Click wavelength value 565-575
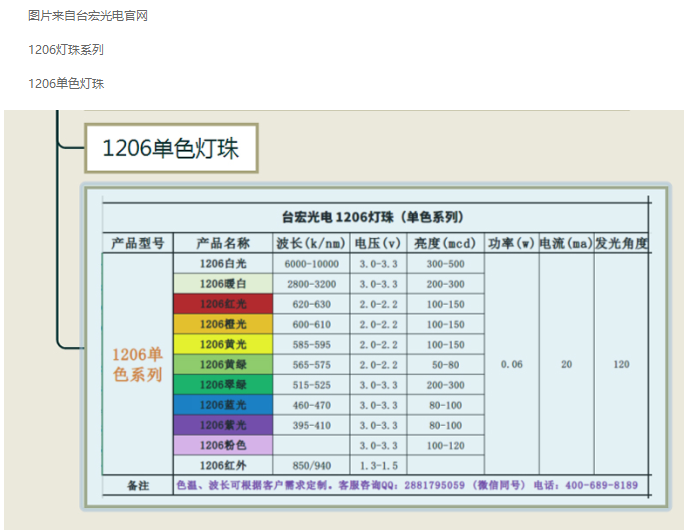The width and height of the screenshot is (689, 530). (312, 365)
